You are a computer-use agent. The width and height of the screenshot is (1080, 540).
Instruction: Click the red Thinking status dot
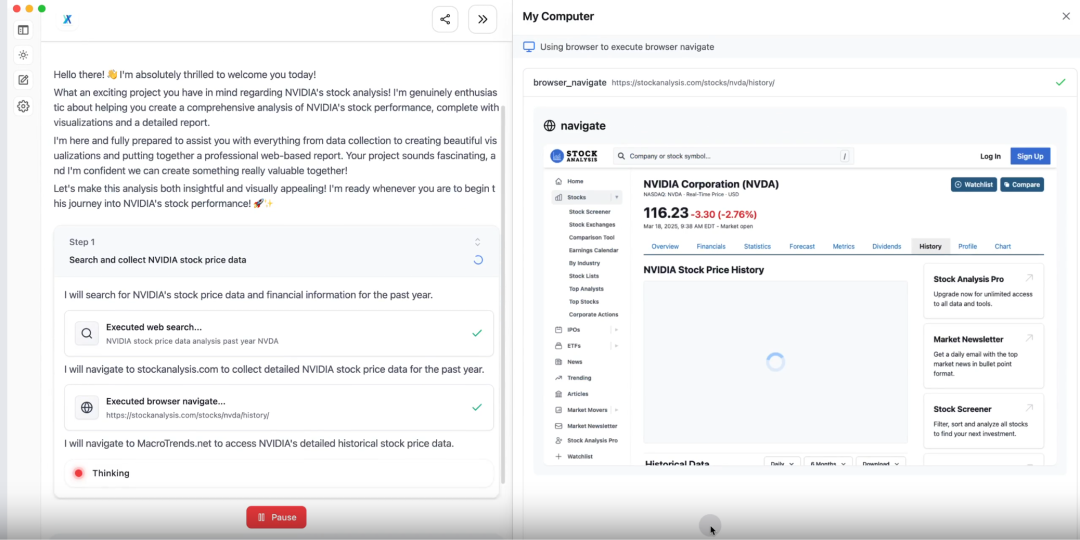click(79, 473)
